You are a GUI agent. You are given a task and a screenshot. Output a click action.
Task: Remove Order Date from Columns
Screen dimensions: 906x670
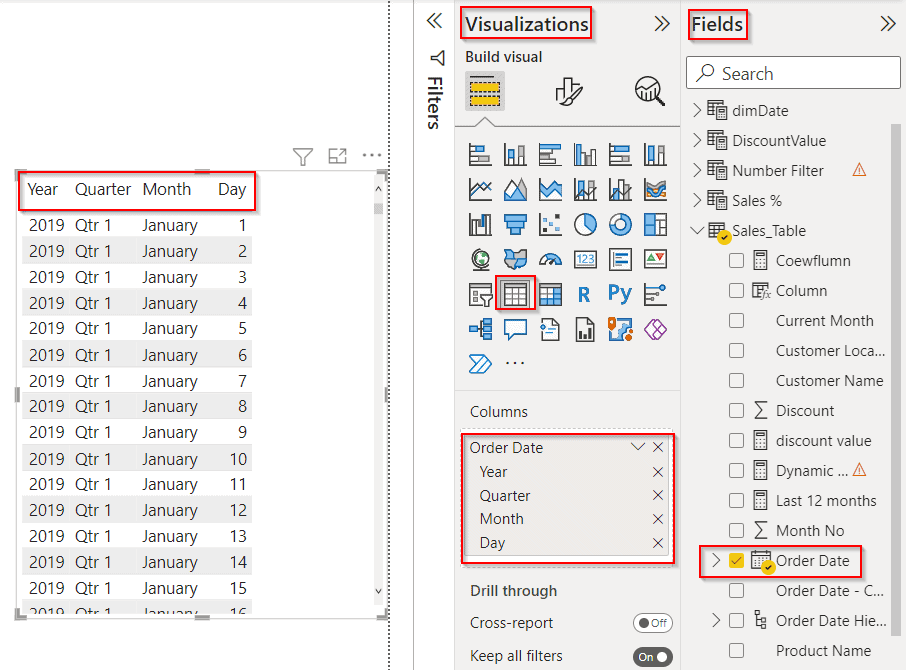click(658, 447)
